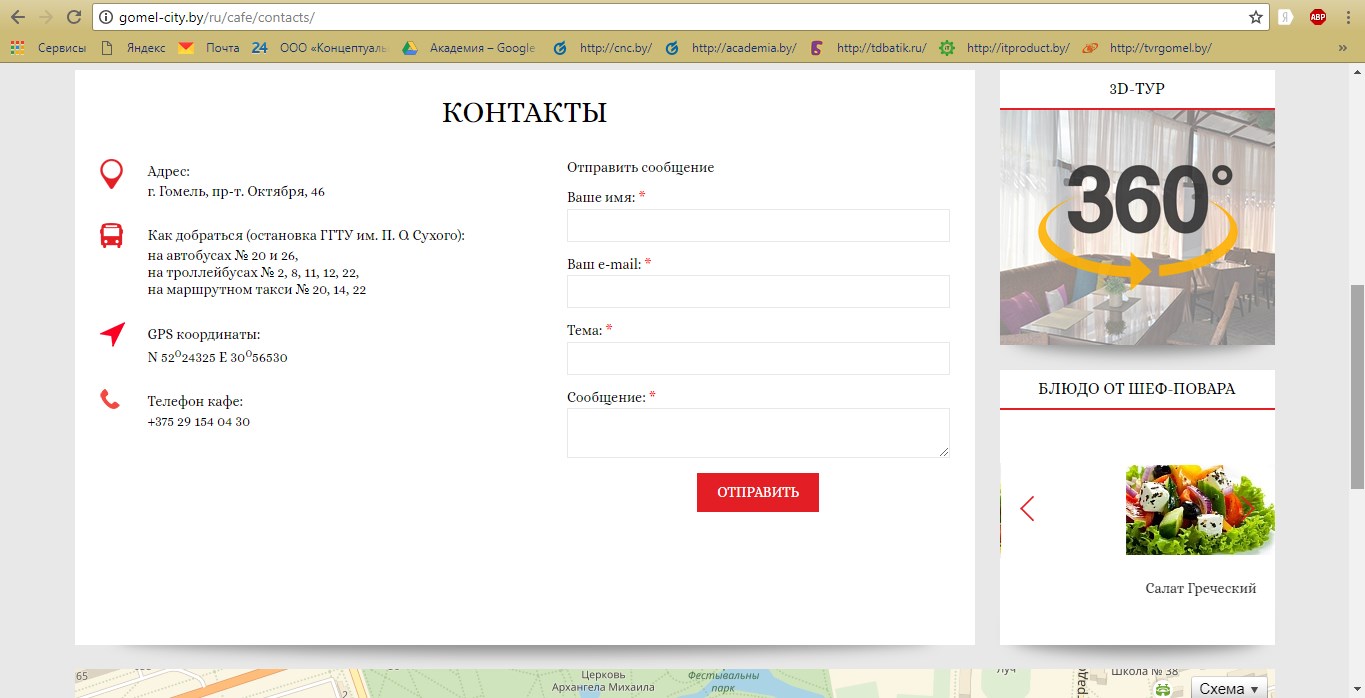
Task: Click the red bus icon
Action: [x=112, y=236]
